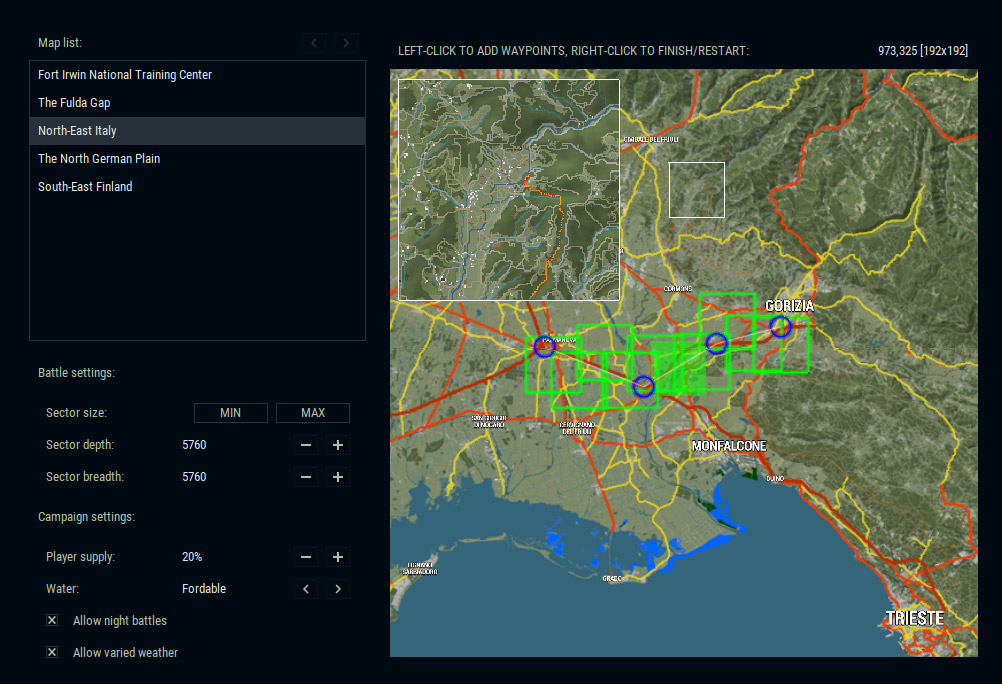The image size is (1002, 684).
Task: Disable Allow varied weather checkbox
Action: (x=52, y=653)
